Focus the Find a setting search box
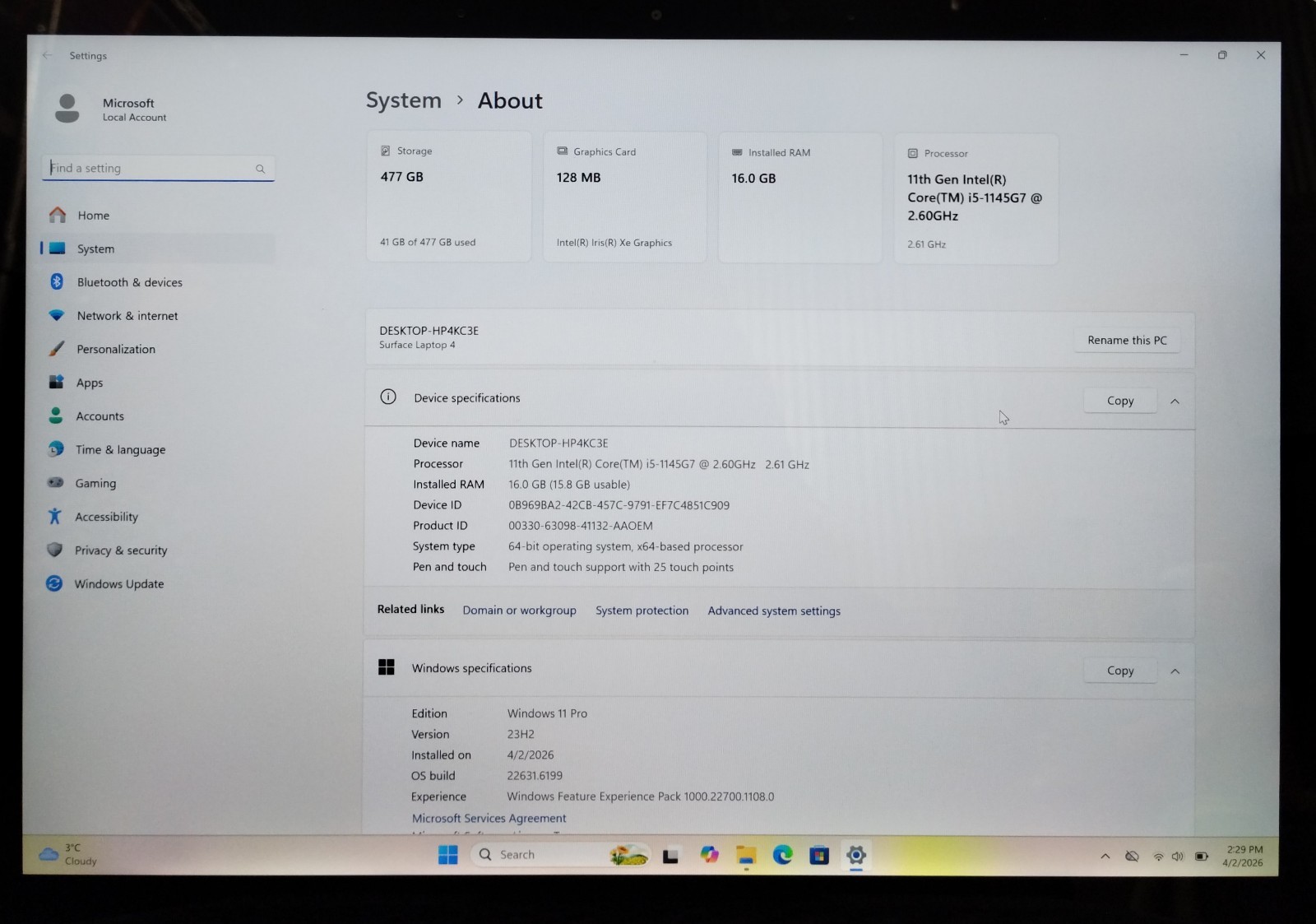 158,168
